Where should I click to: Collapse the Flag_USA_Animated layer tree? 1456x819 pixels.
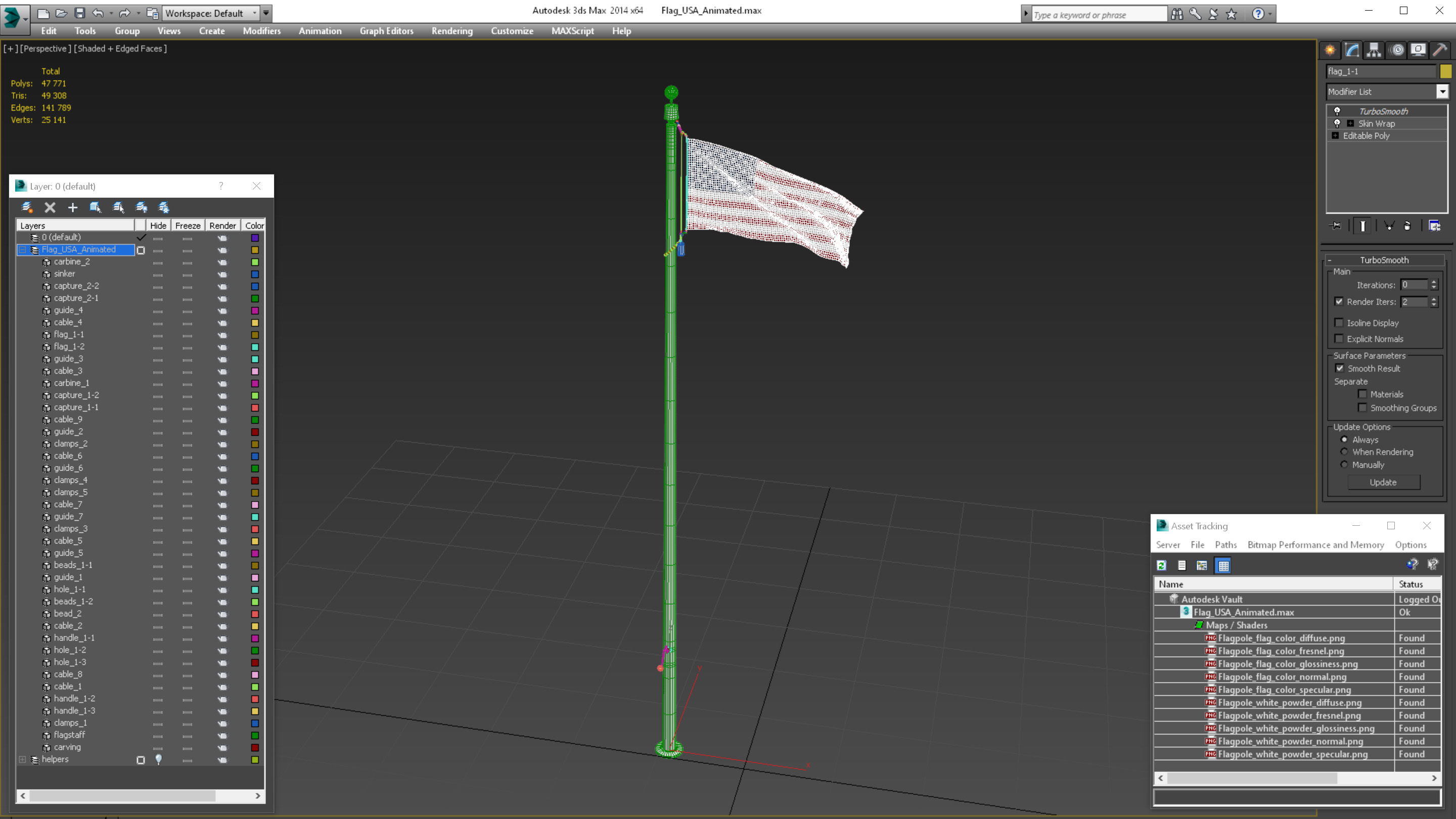[23, 249]
